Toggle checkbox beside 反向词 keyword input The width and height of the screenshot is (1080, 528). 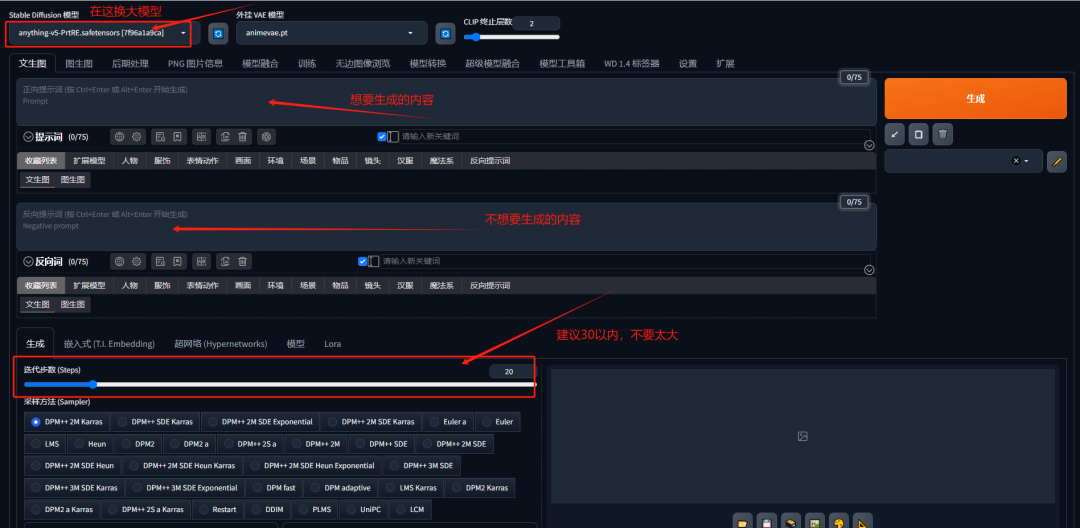[x=363, y=262]
